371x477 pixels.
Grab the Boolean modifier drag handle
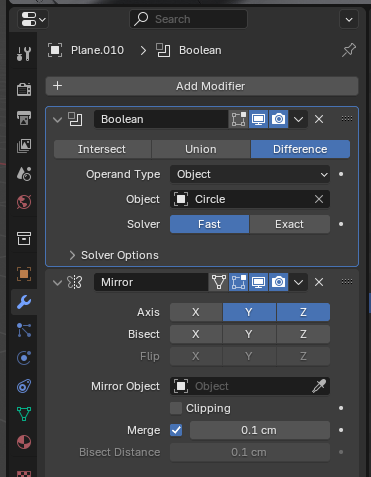point(347,119)
